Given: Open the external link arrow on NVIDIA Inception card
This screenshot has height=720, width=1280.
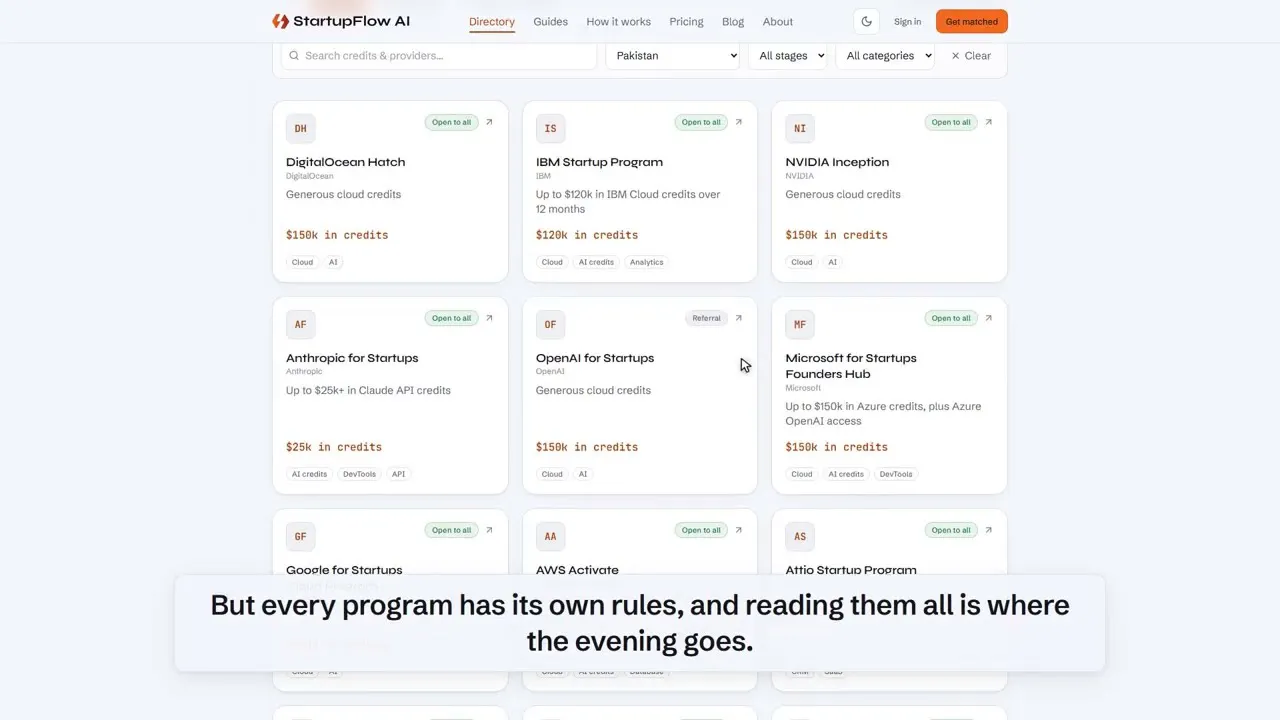Looking at the screenshot, I should click(989, 122).
